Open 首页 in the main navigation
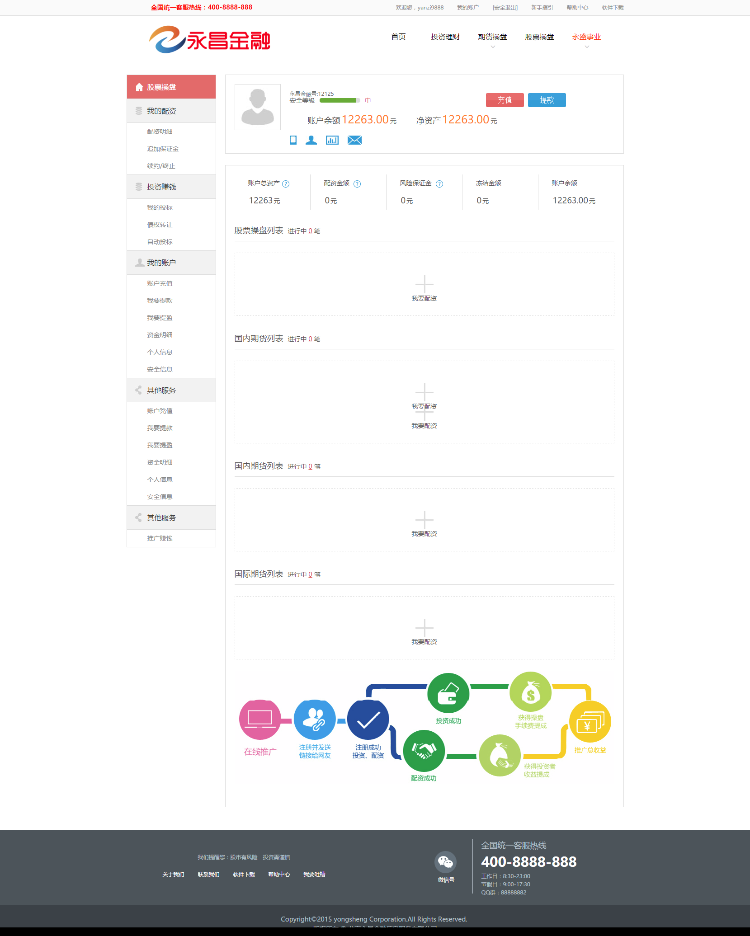This screenshot has height=936, width=750. point(398,37)
